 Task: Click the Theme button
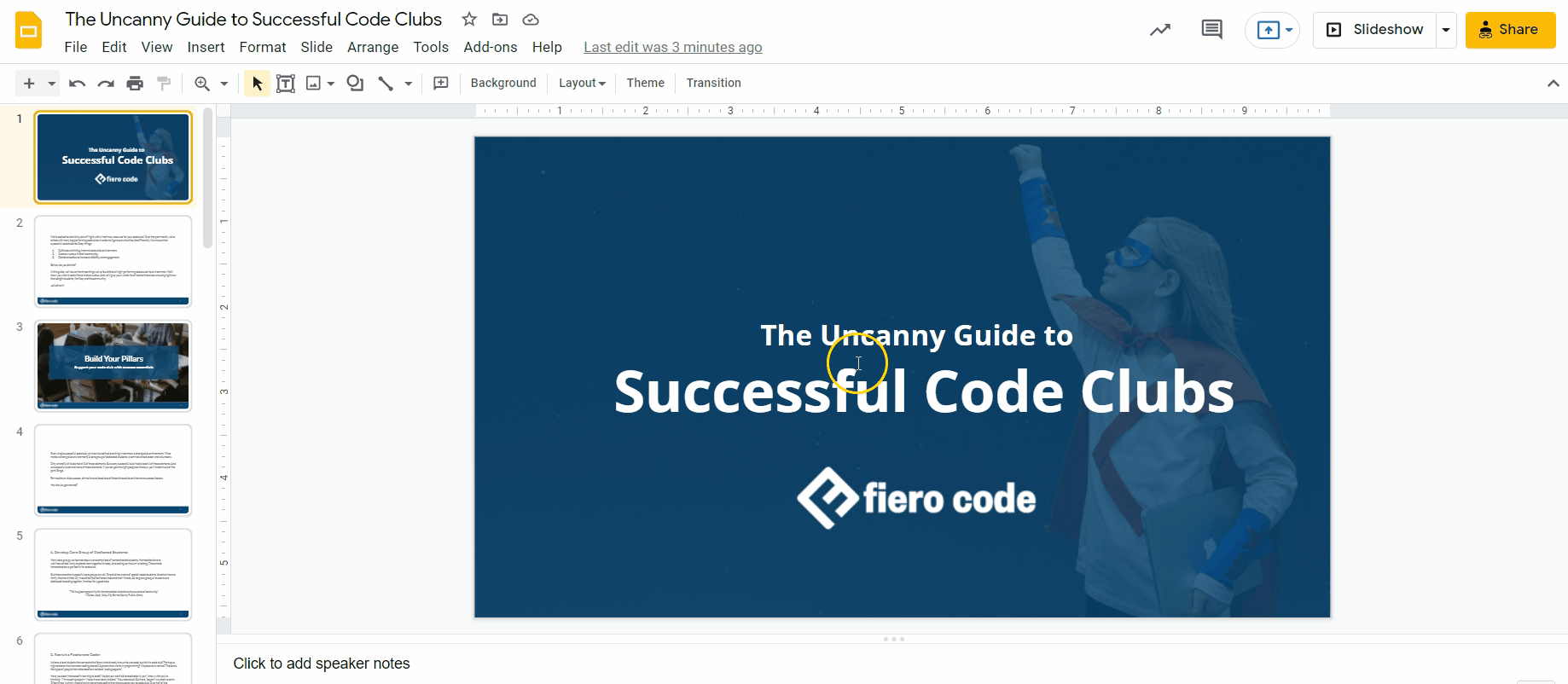click(x=645, y=83)
